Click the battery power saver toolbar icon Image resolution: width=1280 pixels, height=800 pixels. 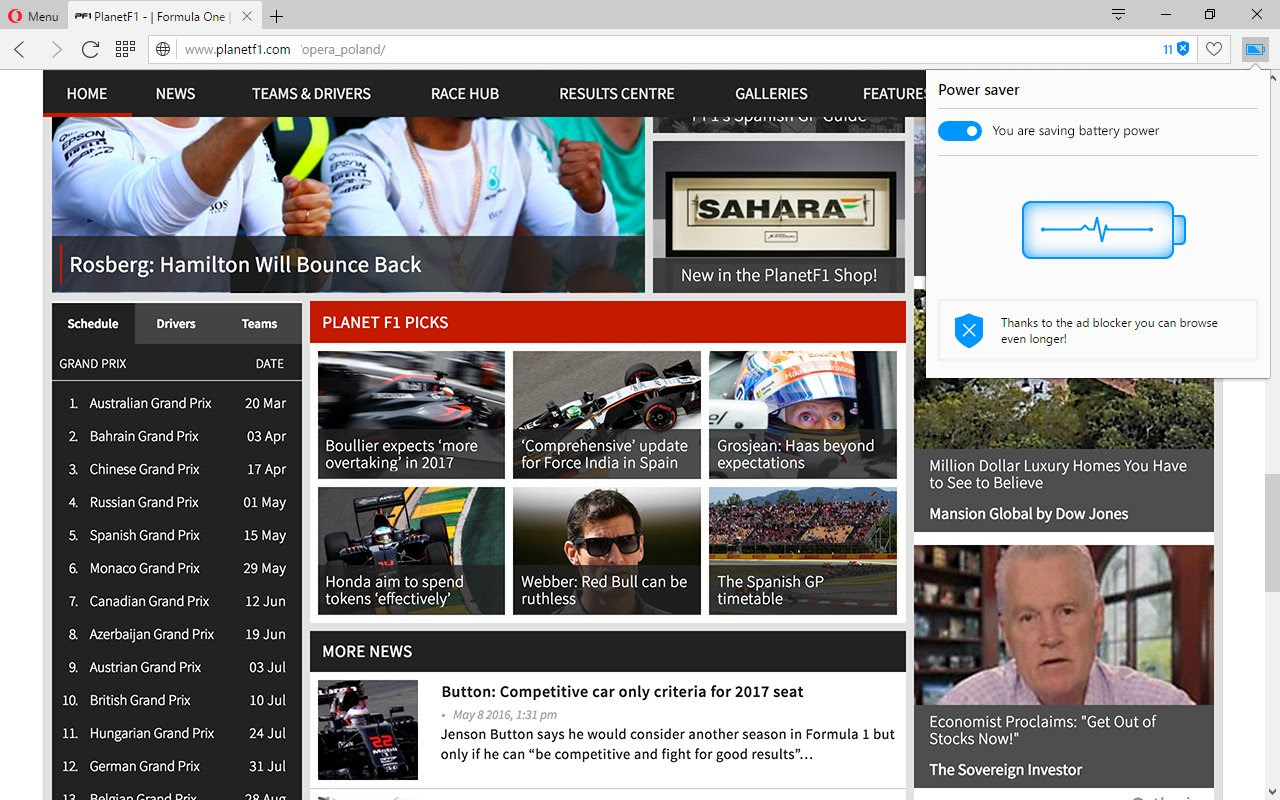1255,49
